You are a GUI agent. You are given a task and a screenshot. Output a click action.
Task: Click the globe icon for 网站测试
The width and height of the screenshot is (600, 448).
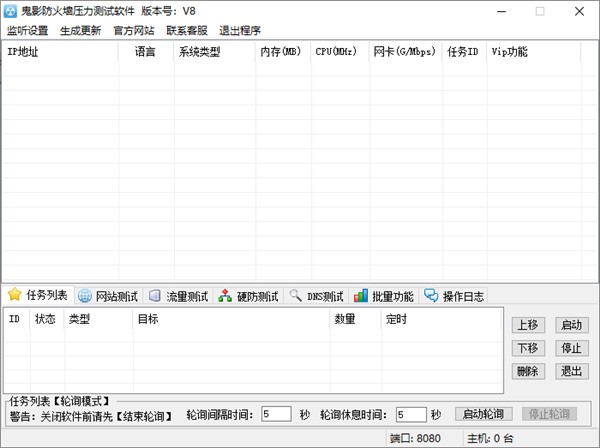click(85, 296)
